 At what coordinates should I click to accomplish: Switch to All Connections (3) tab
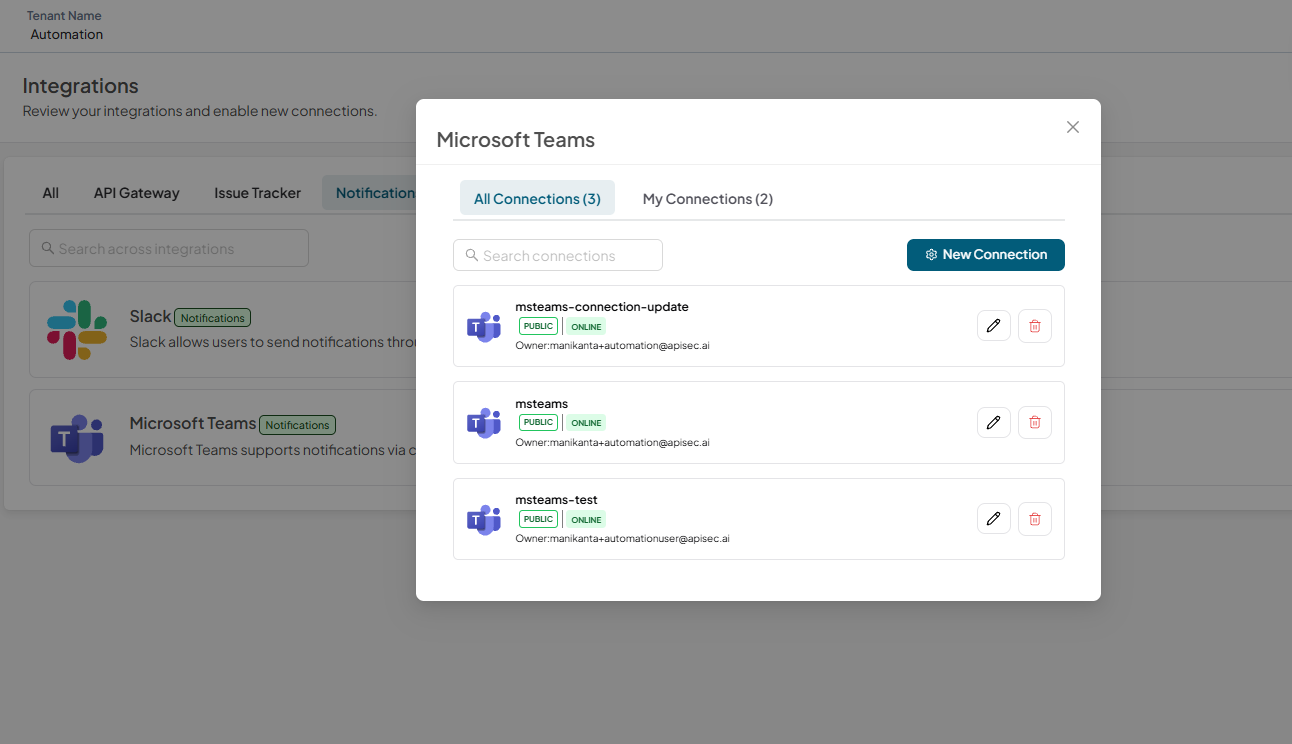pos(537,198)
